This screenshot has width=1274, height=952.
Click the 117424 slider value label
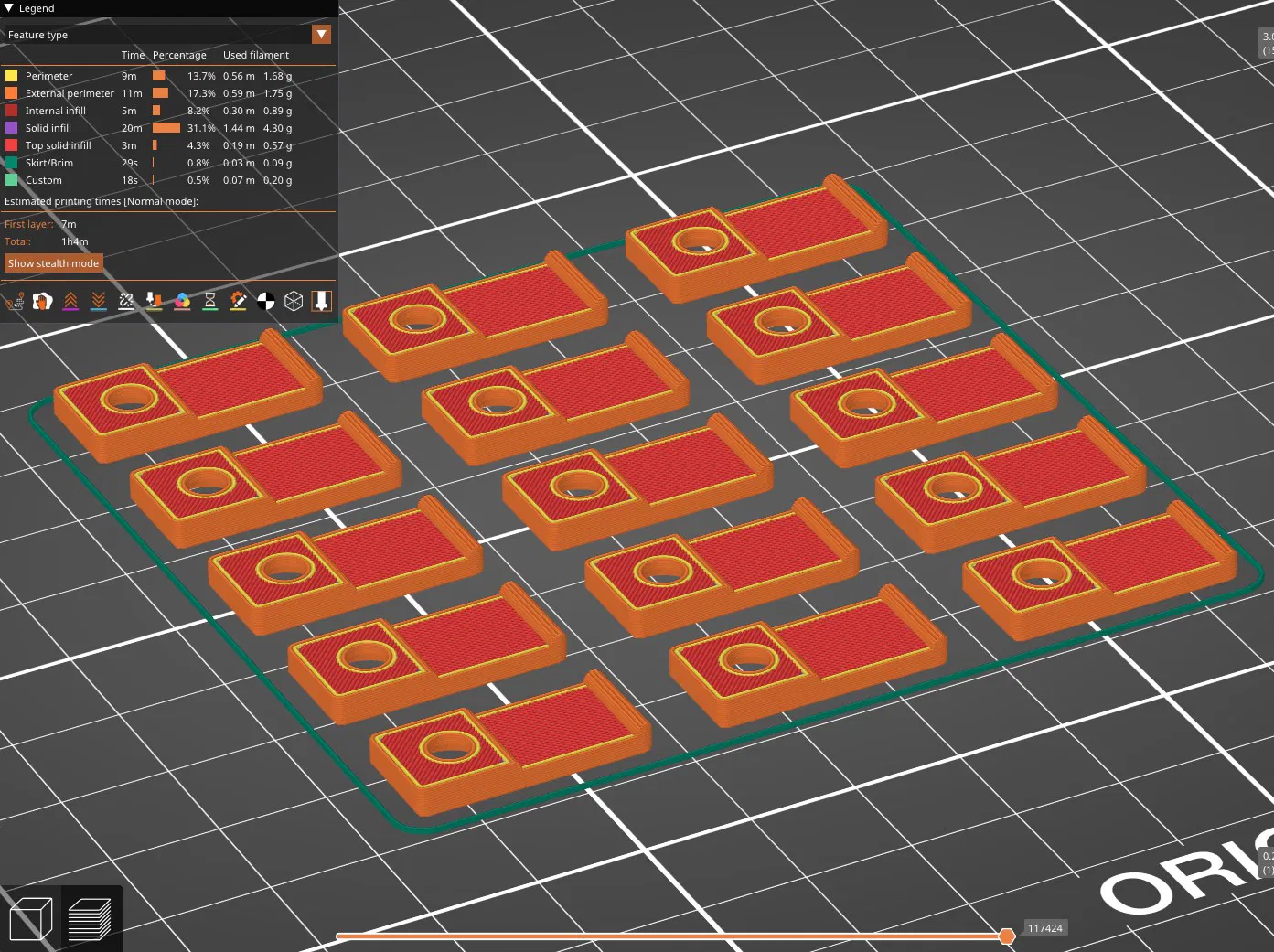(1045, 928)
